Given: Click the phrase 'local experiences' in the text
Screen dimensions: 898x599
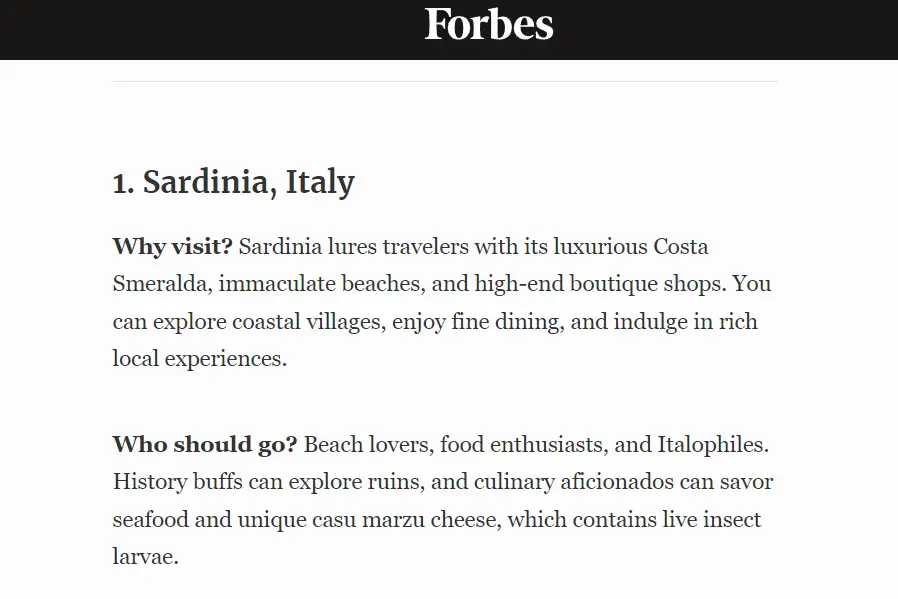Looking at the screenshot, I should pos(196,359).
